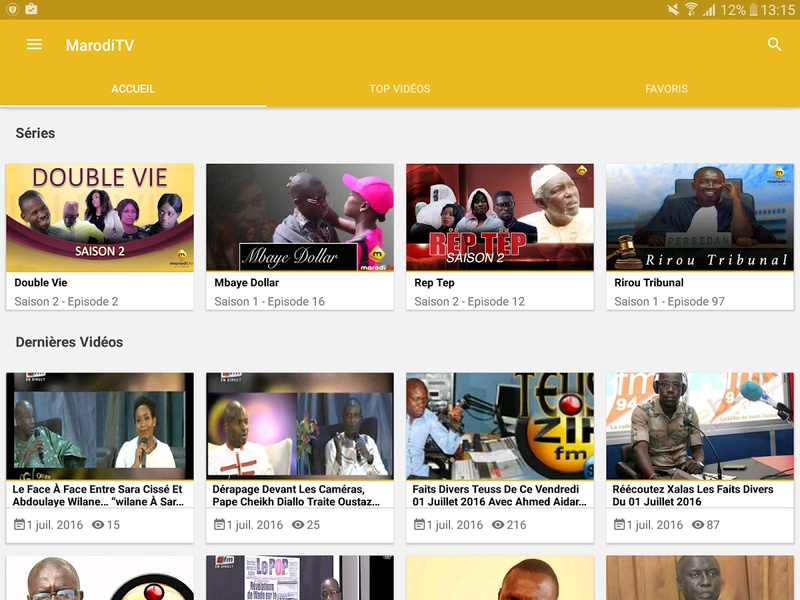This screenshot has height=600, width=800.
Task: Select 'Saison 1 - Episode 97' text
Action: pos(669,302)
